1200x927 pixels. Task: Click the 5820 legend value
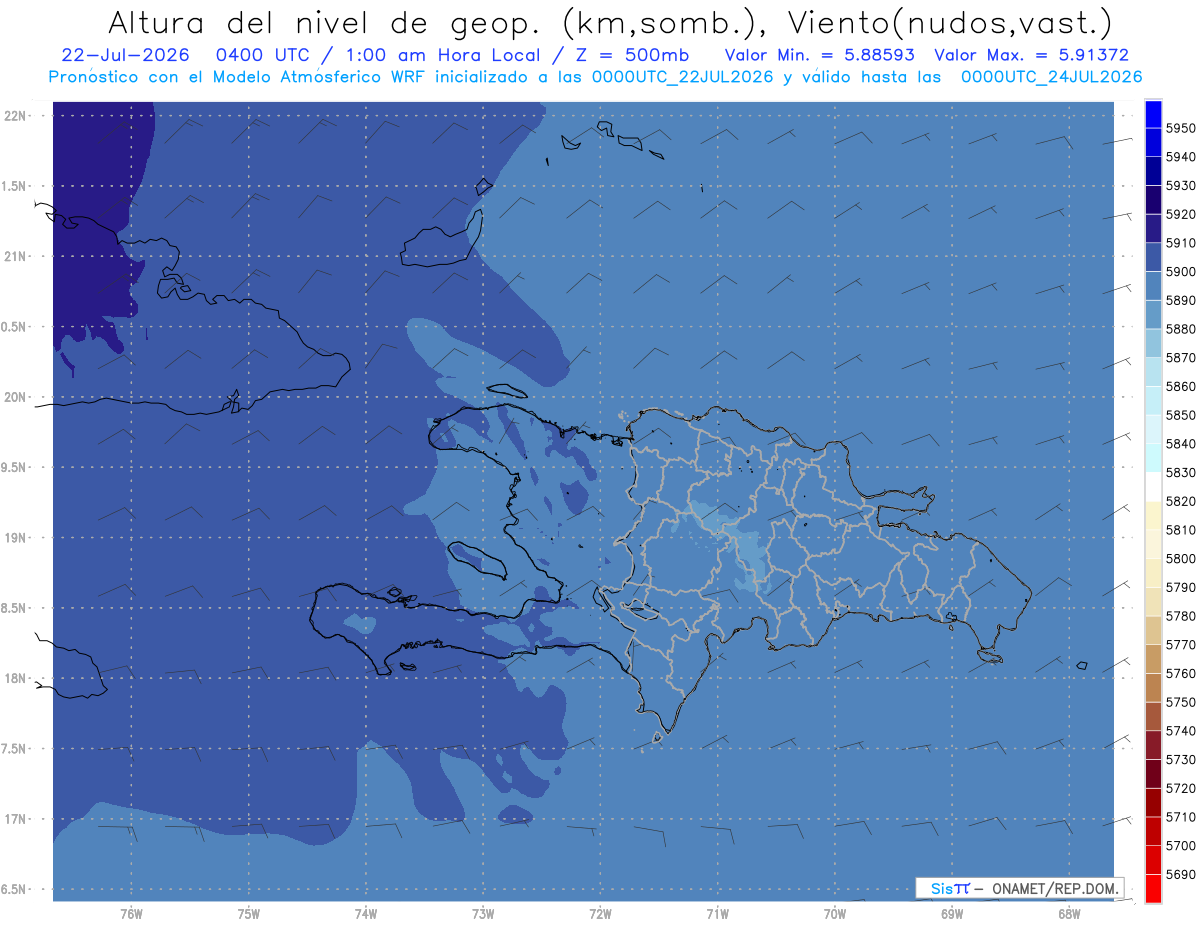pos(1181,501)
